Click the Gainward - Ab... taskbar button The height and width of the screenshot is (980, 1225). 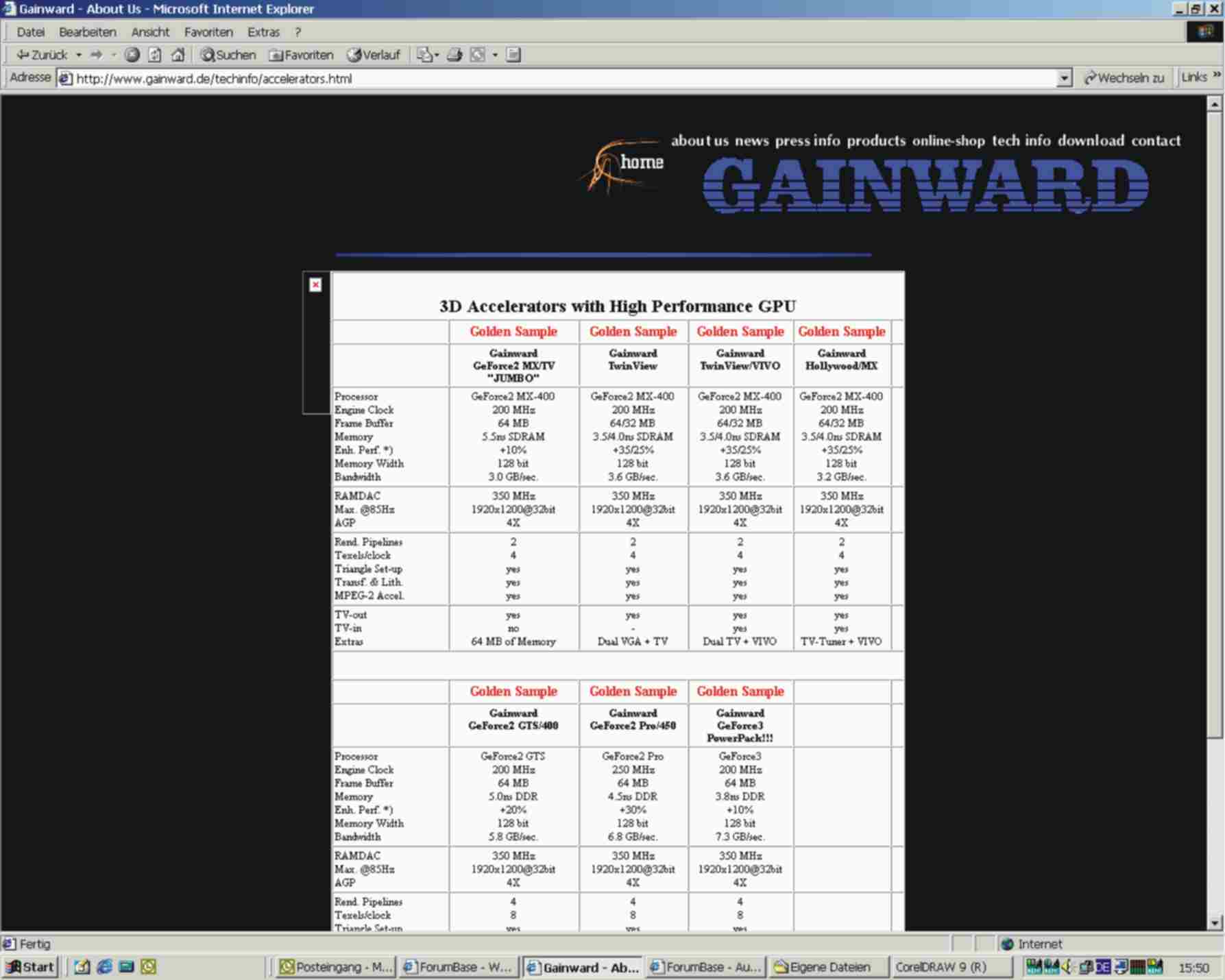coord(582,967)
